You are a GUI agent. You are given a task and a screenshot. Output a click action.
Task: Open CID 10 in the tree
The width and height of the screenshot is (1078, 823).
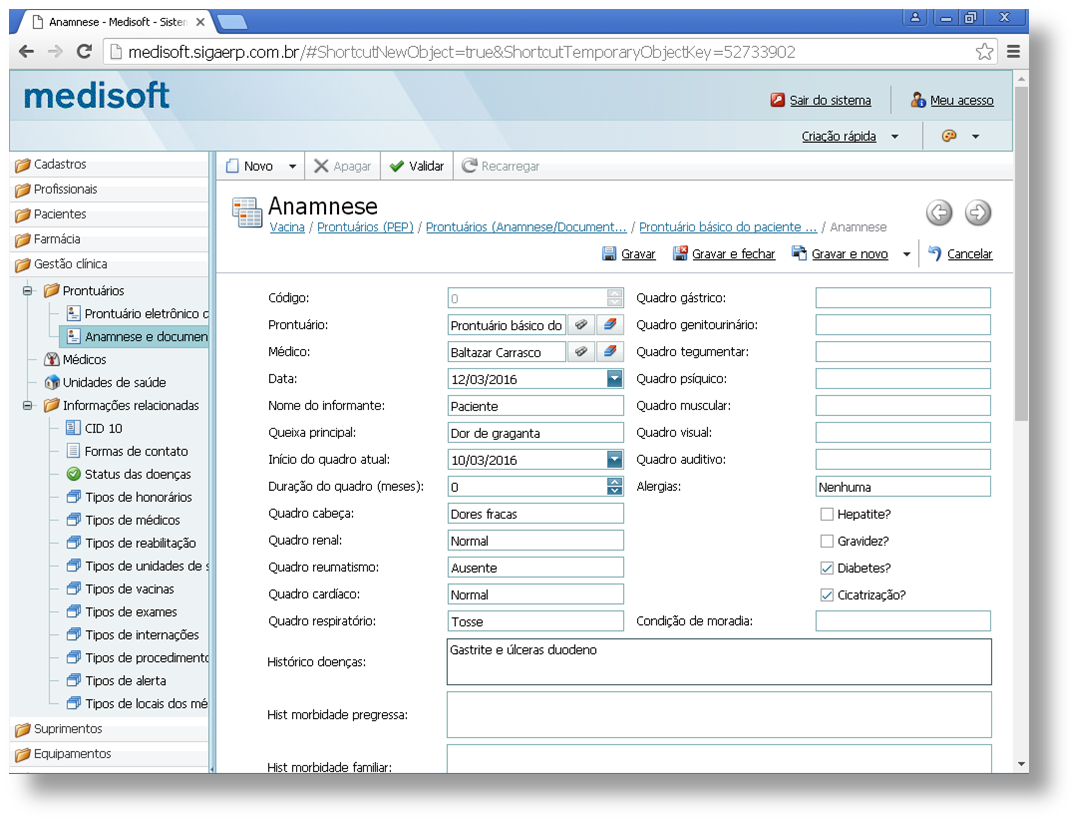94,428
